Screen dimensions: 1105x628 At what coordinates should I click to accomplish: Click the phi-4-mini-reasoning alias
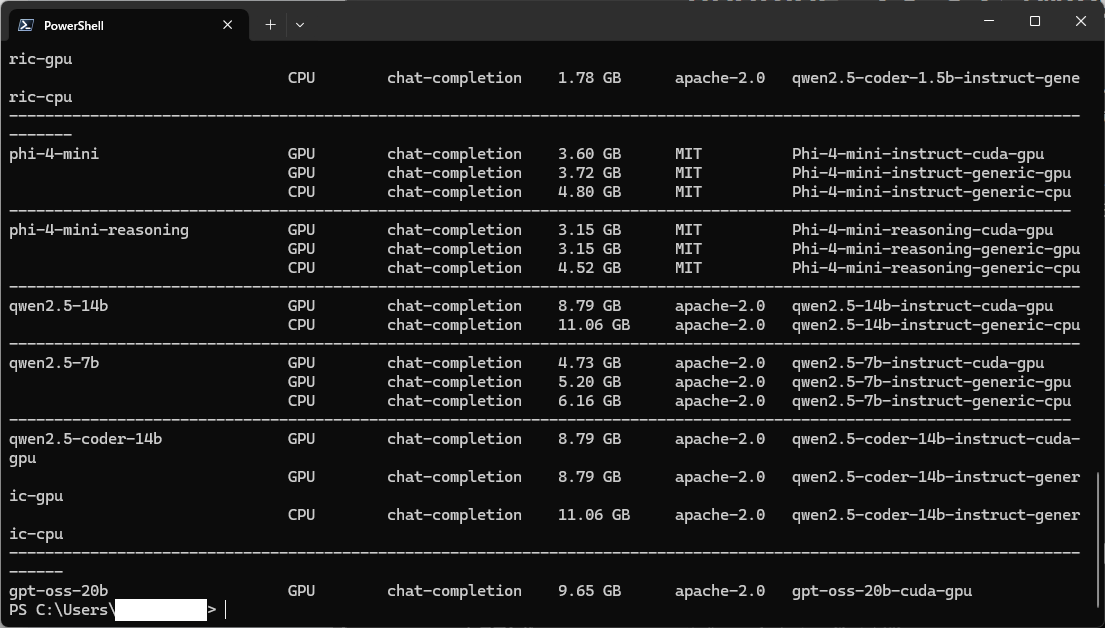point(99,230)
